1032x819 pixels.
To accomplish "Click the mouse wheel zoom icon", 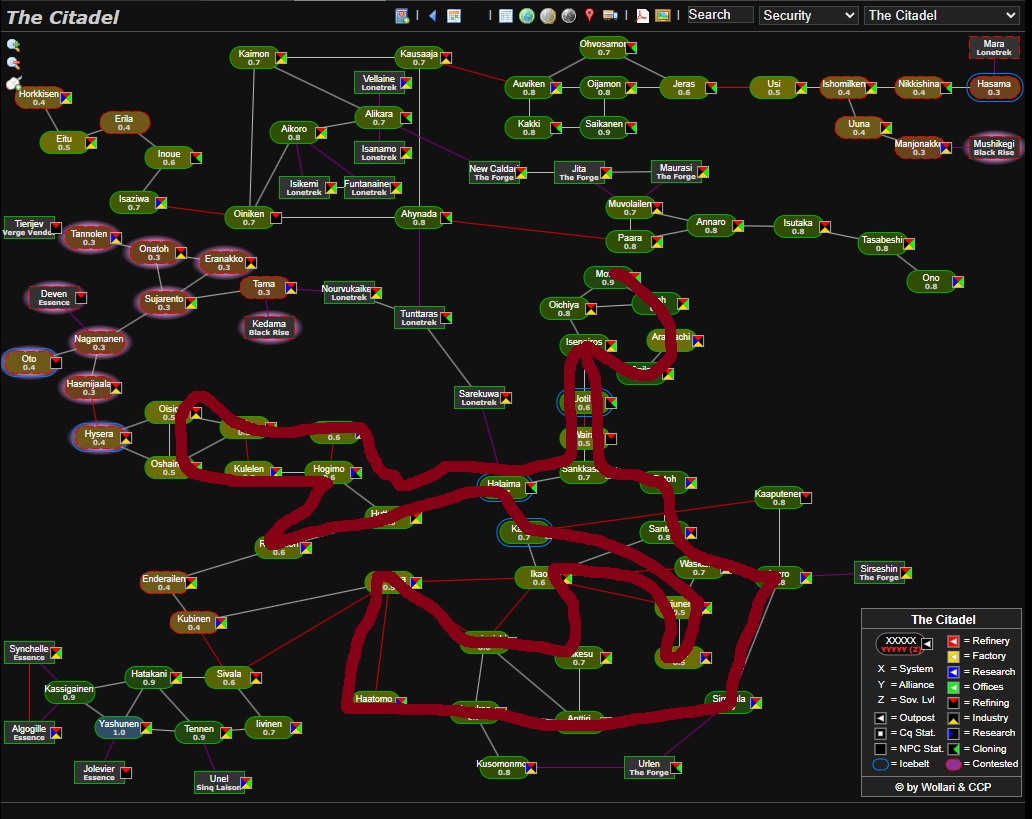I will 13,83.
